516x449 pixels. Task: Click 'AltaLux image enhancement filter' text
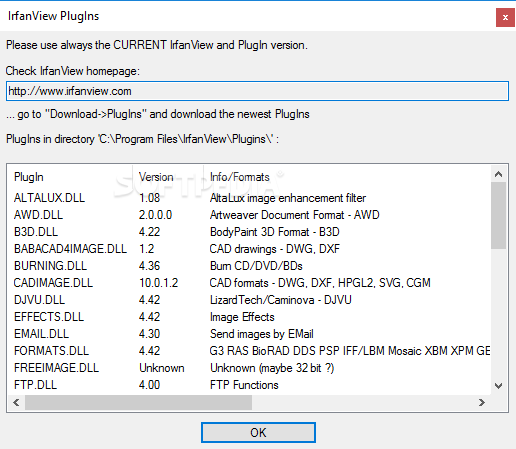[x=288, y=198]
